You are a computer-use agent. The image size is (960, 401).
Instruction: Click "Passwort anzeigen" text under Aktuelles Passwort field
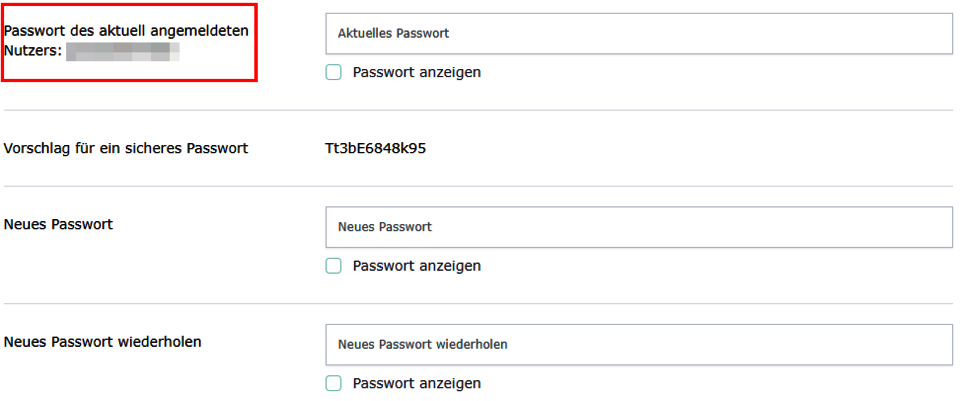coord(417,72)
